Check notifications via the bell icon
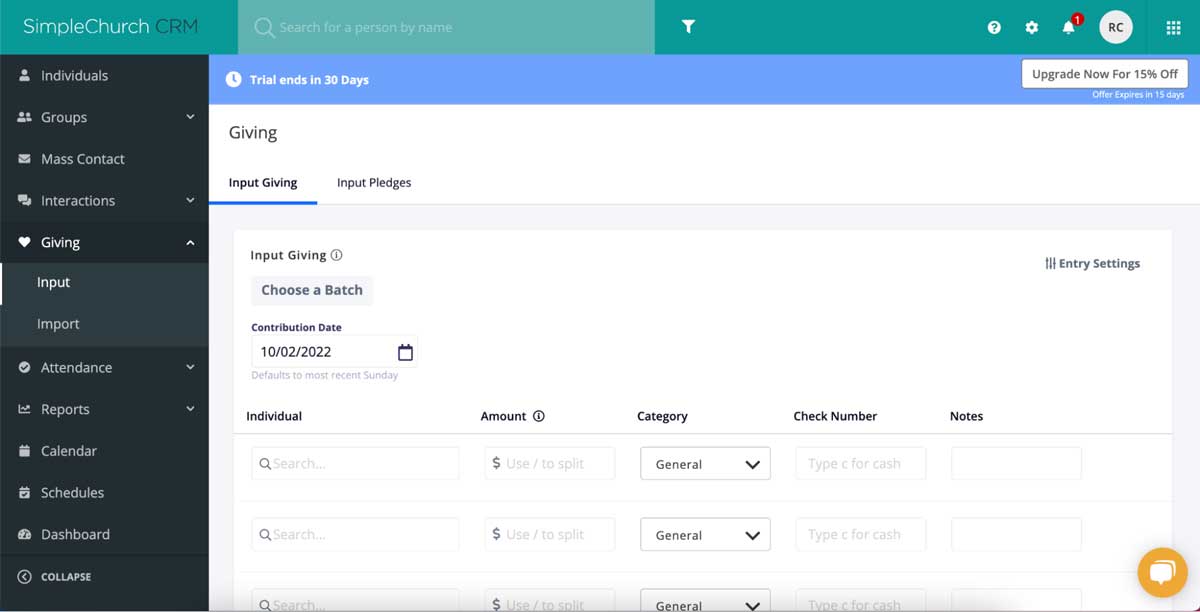Image resolution: width=1200 pixels, height=612 pixels. (x=1066, y=27)
